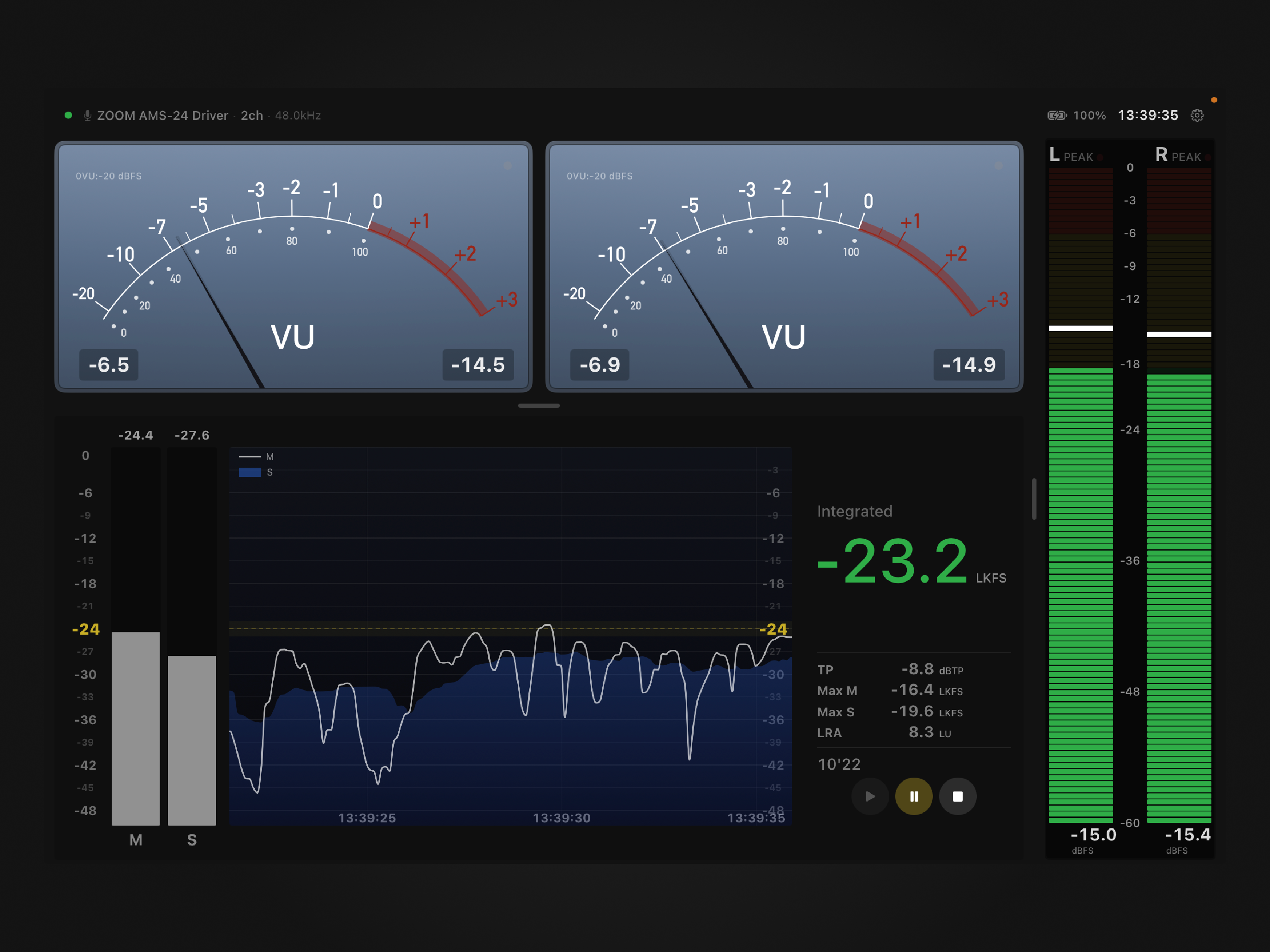The height and width of the screenshot is (952, 1270).
Task: Stop the loudness measurement
Action: 957,796
